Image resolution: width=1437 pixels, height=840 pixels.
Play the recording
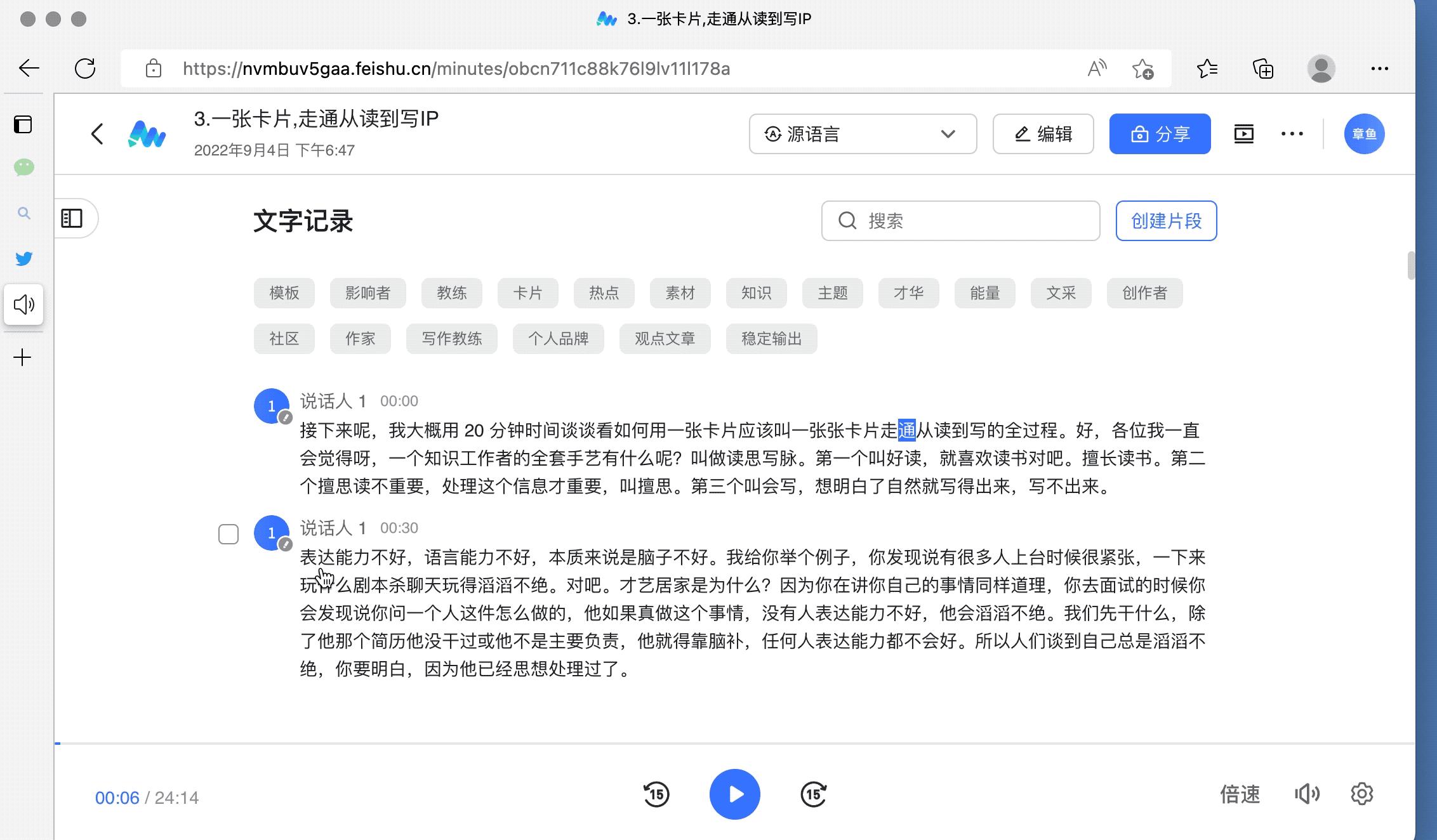pyautogui.click(x=735, y=794)
